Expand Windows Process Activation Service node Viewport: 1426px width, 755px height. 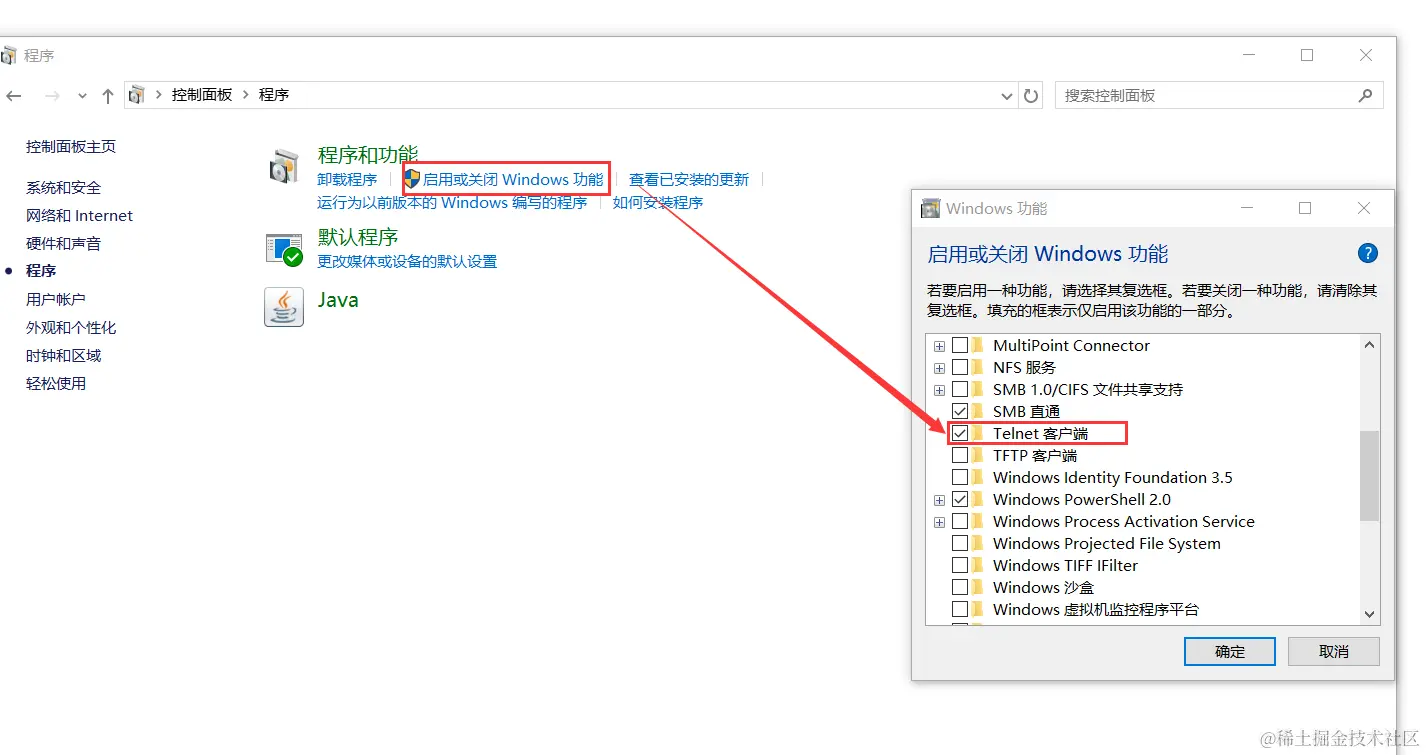click(x=939, y=522)
